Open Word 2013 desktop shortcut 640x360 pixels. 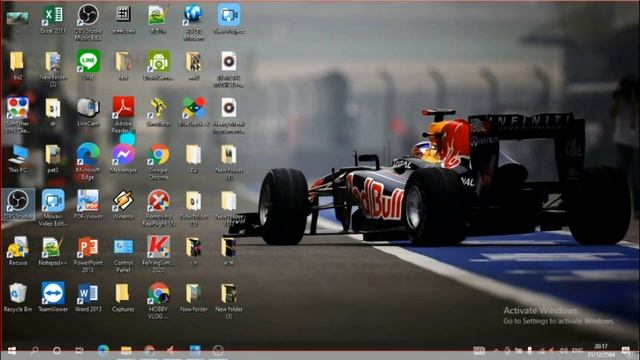click(x=88, y=298)
